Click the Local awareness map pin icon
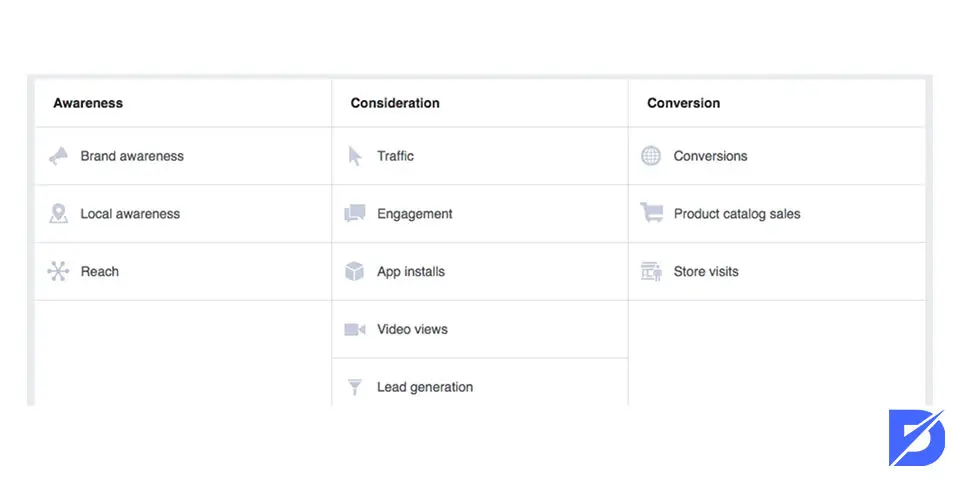This screenshot has height=480, width=960. pos(58,214)
